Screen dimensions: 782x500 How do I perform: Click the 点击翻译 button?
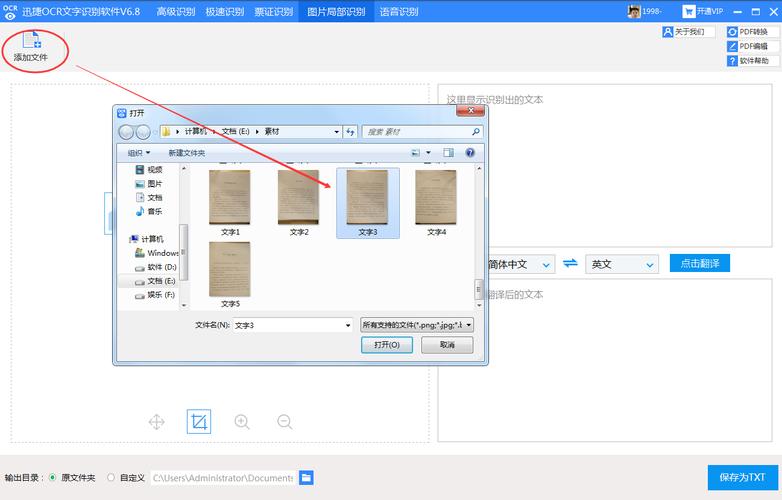click(x=699, y=263)
